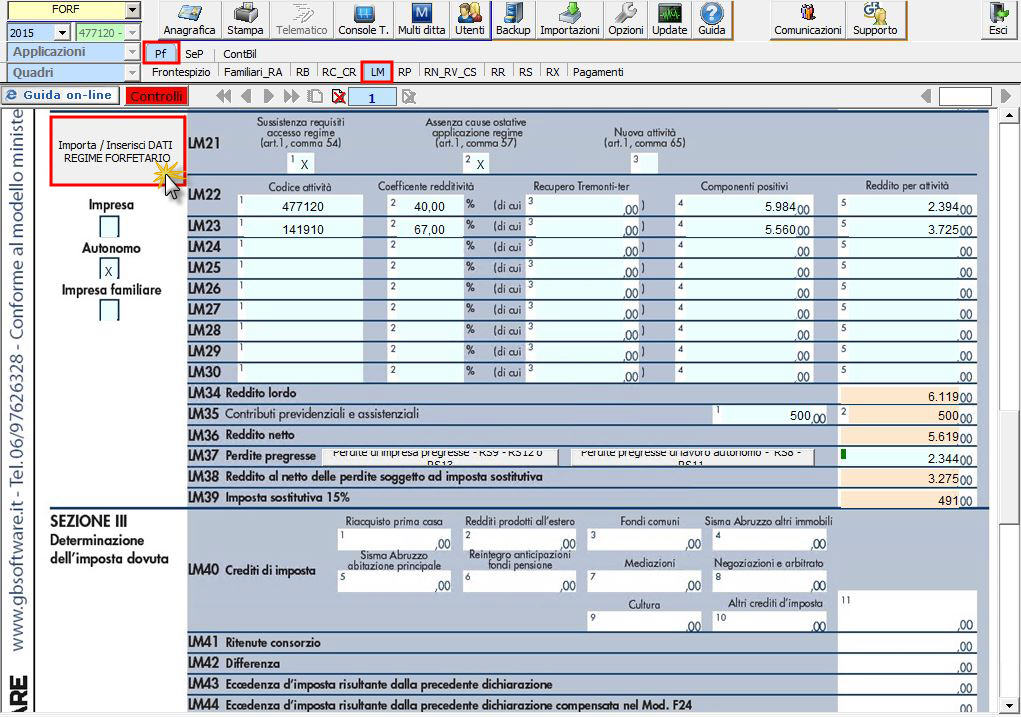Click LM40 Riacquisto prima casa field
This screenshot has height=717, width=1021.
[395, 540]
